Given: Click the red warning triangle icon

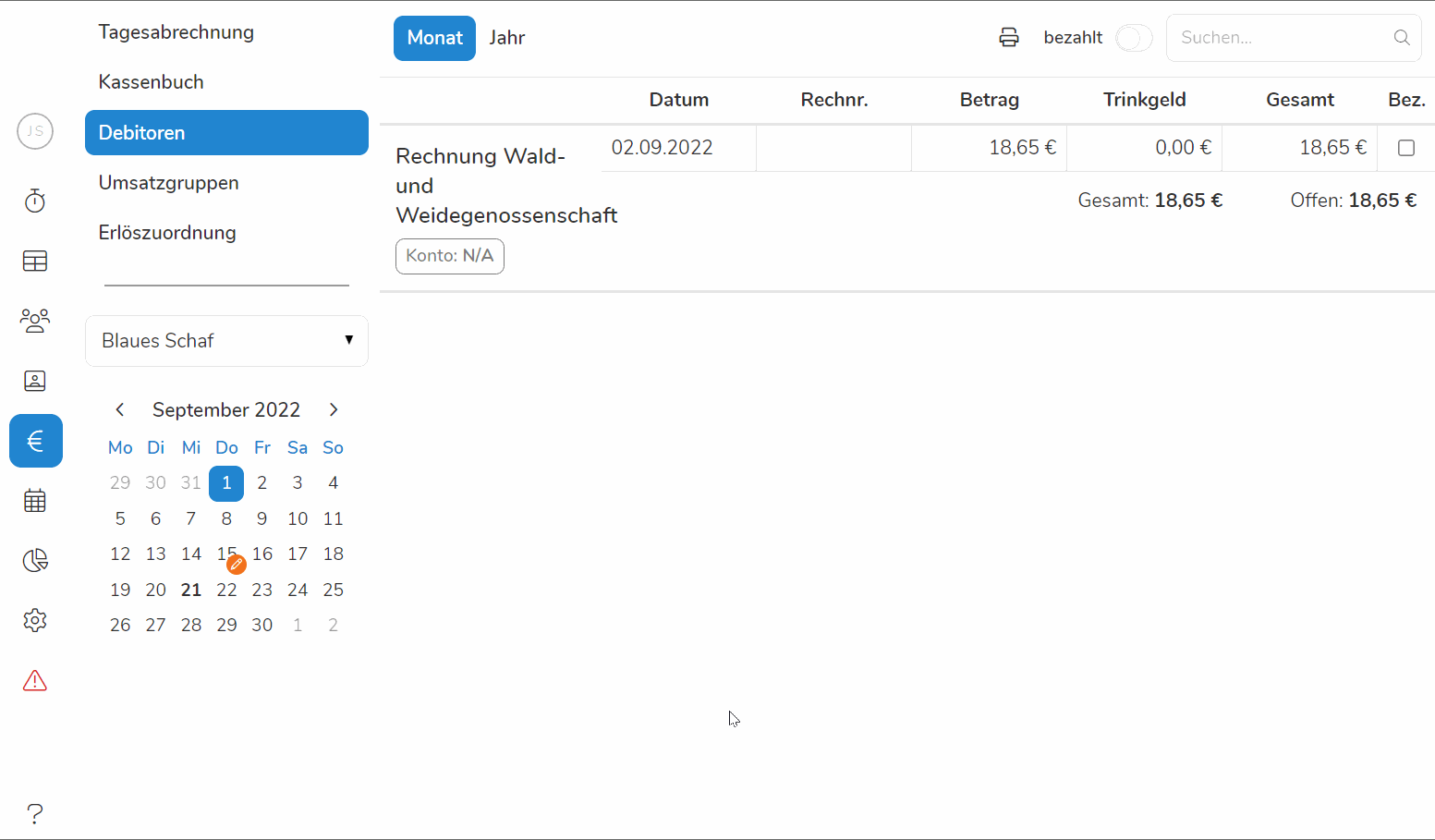Looking at the screenshot, I should (35, 681).
